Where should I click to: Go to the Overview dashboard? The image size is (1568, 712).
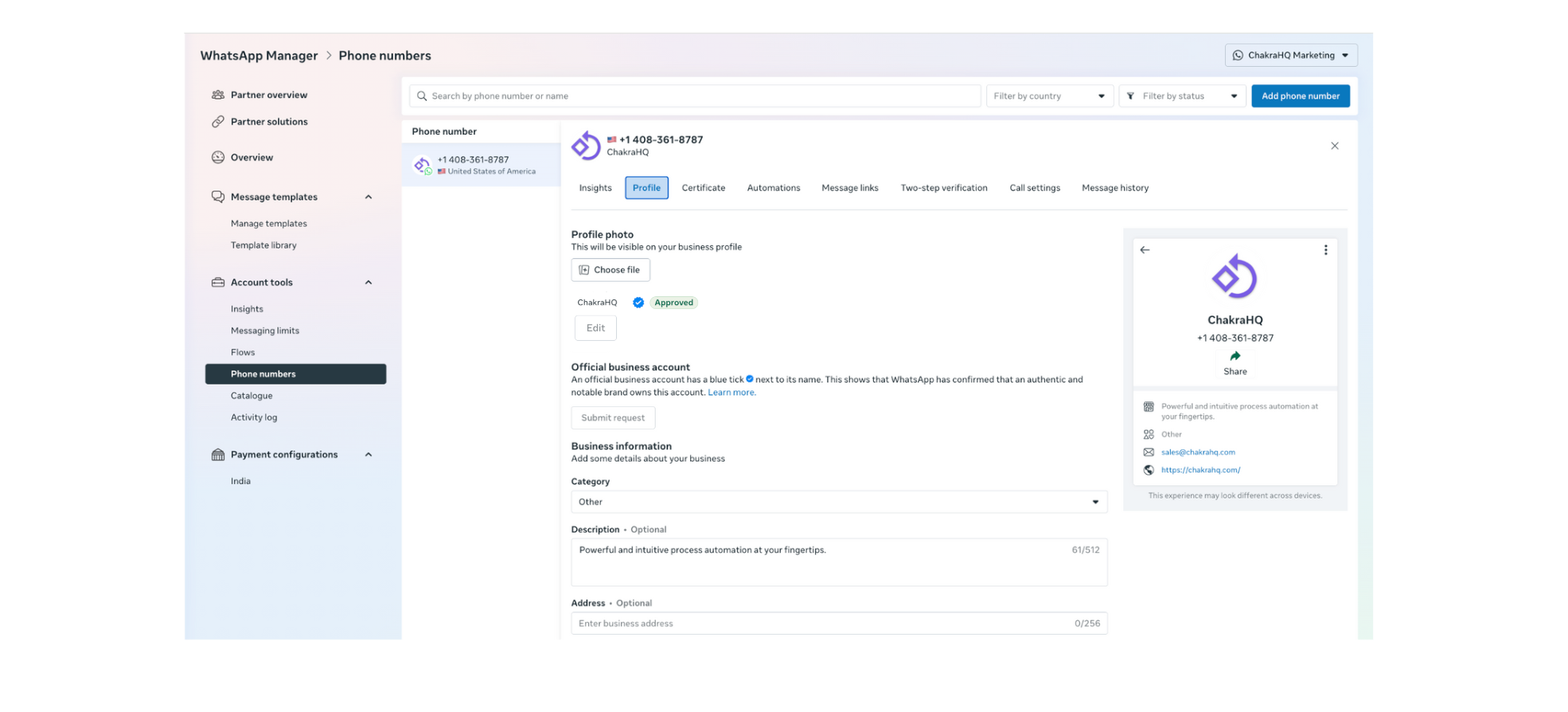tap(252, 158)
